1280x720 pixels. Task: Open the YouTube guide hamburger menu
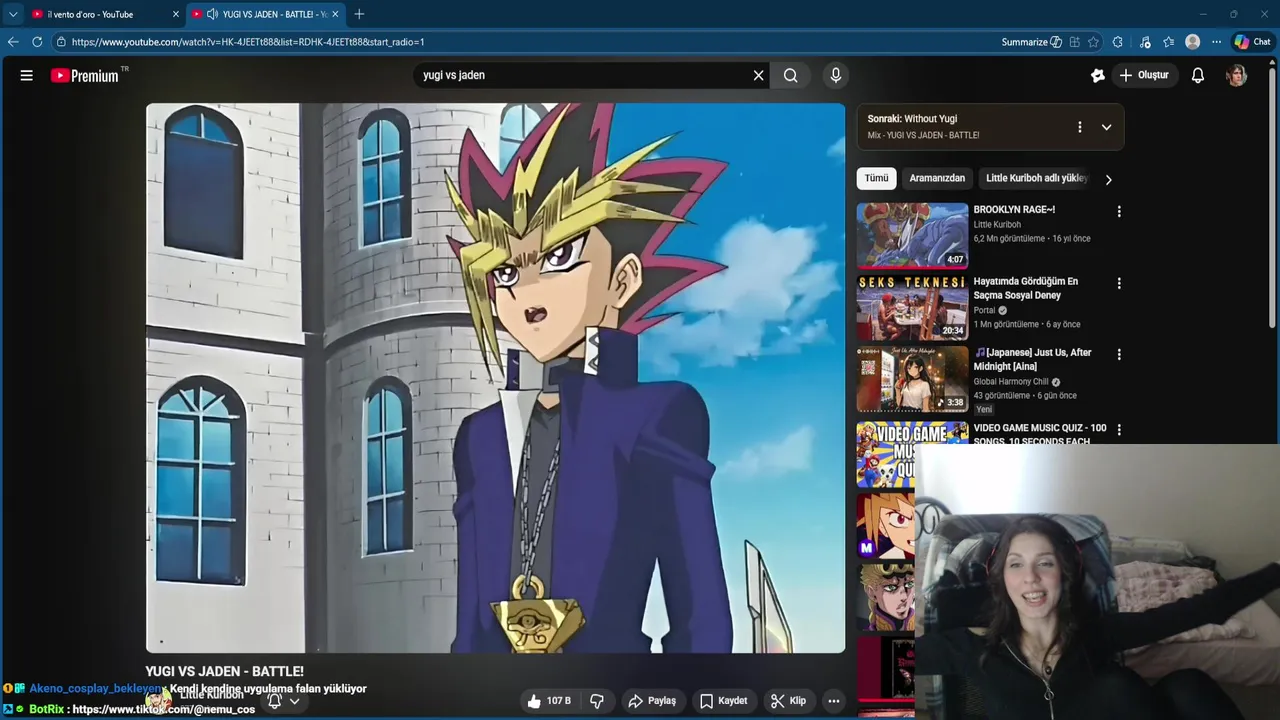27,75
